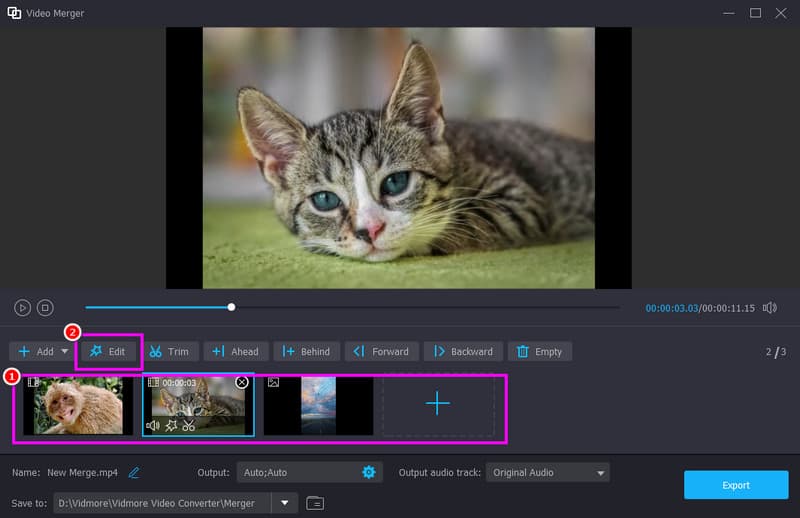Image resolution: width=800 pixels, height=518 pixels.
Task: Empty the clip list
Action: 540,352
